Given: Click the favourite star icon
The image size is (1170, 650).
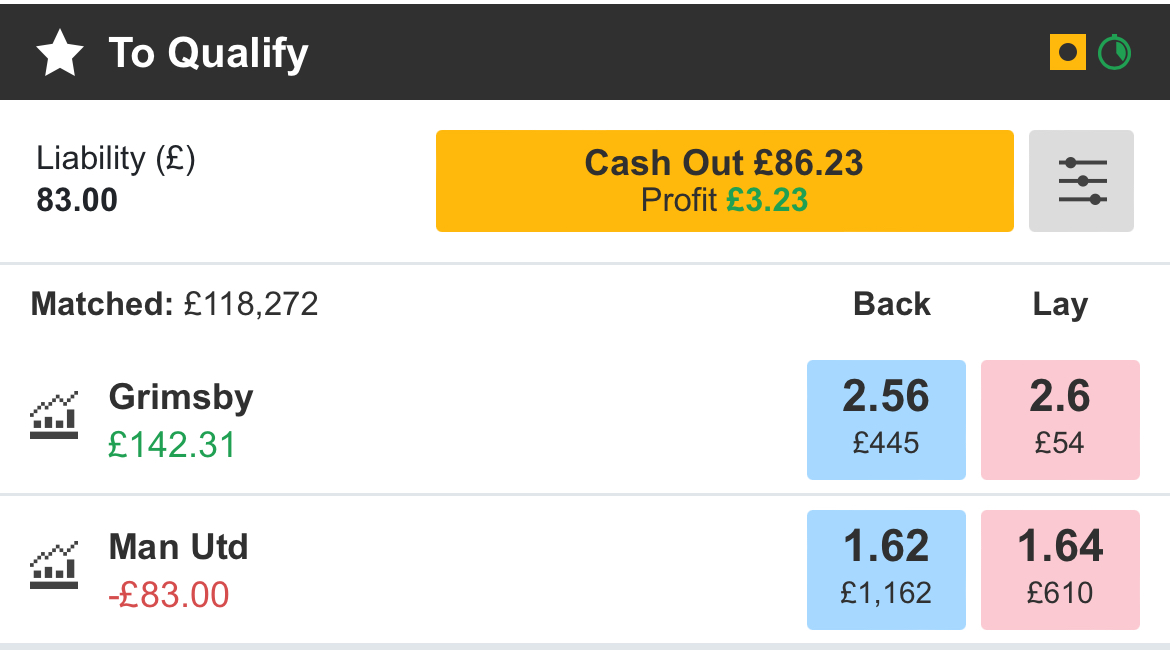Looking at the screenshot, I should (x=60, y=53).
